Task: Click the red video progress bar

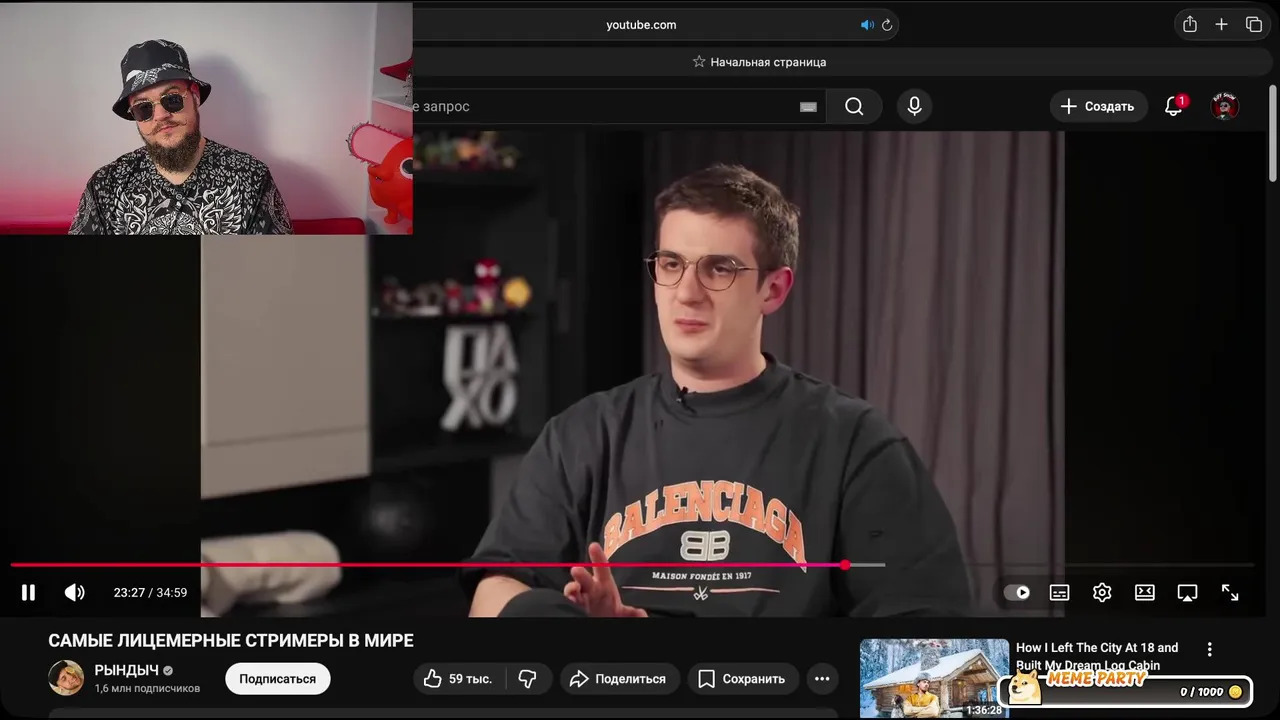Action: (x=428, y=565)
